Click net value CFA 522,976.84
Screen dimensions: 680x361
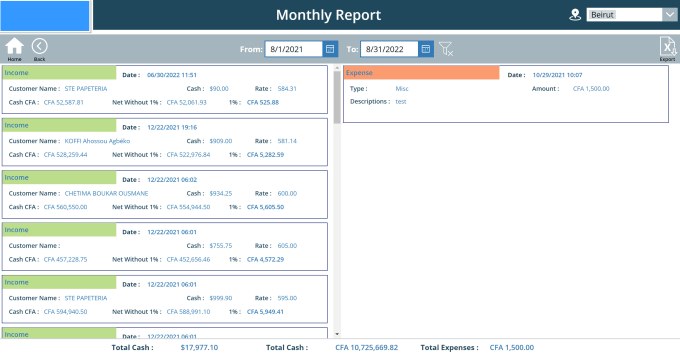coord(188,154)
